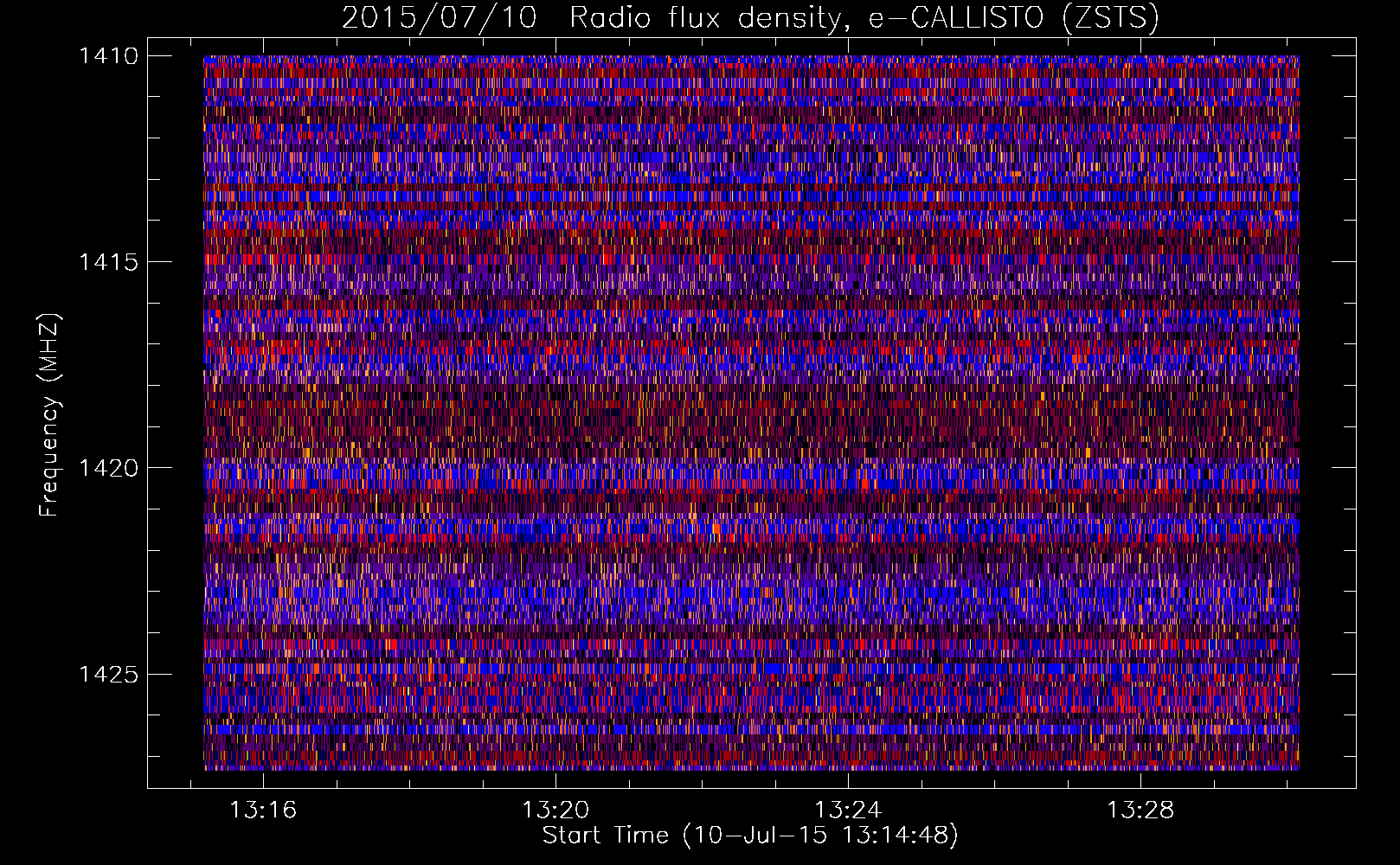Click the 13:28 time tick label
This screenshot has height=865, width=1400.
pos(1140,810)
